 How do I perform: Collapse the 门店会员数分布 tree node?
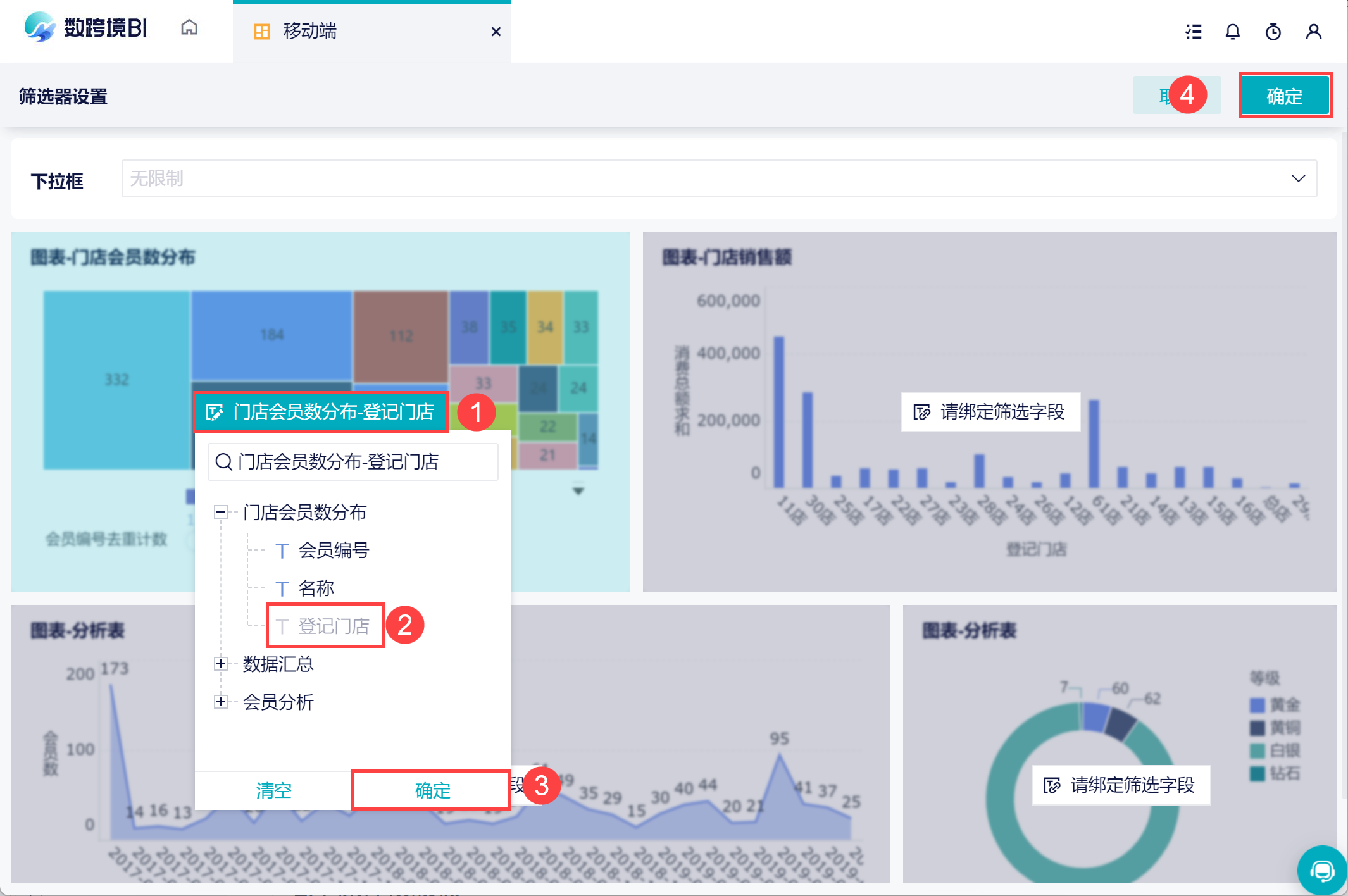coord(221,512)
